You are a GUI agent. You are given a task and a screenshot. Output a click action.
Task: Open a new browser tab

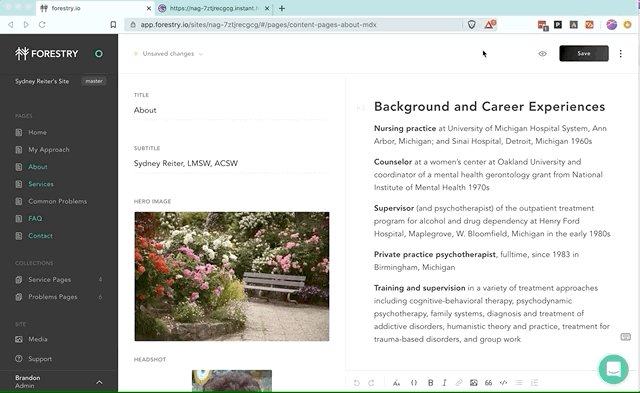282,8
